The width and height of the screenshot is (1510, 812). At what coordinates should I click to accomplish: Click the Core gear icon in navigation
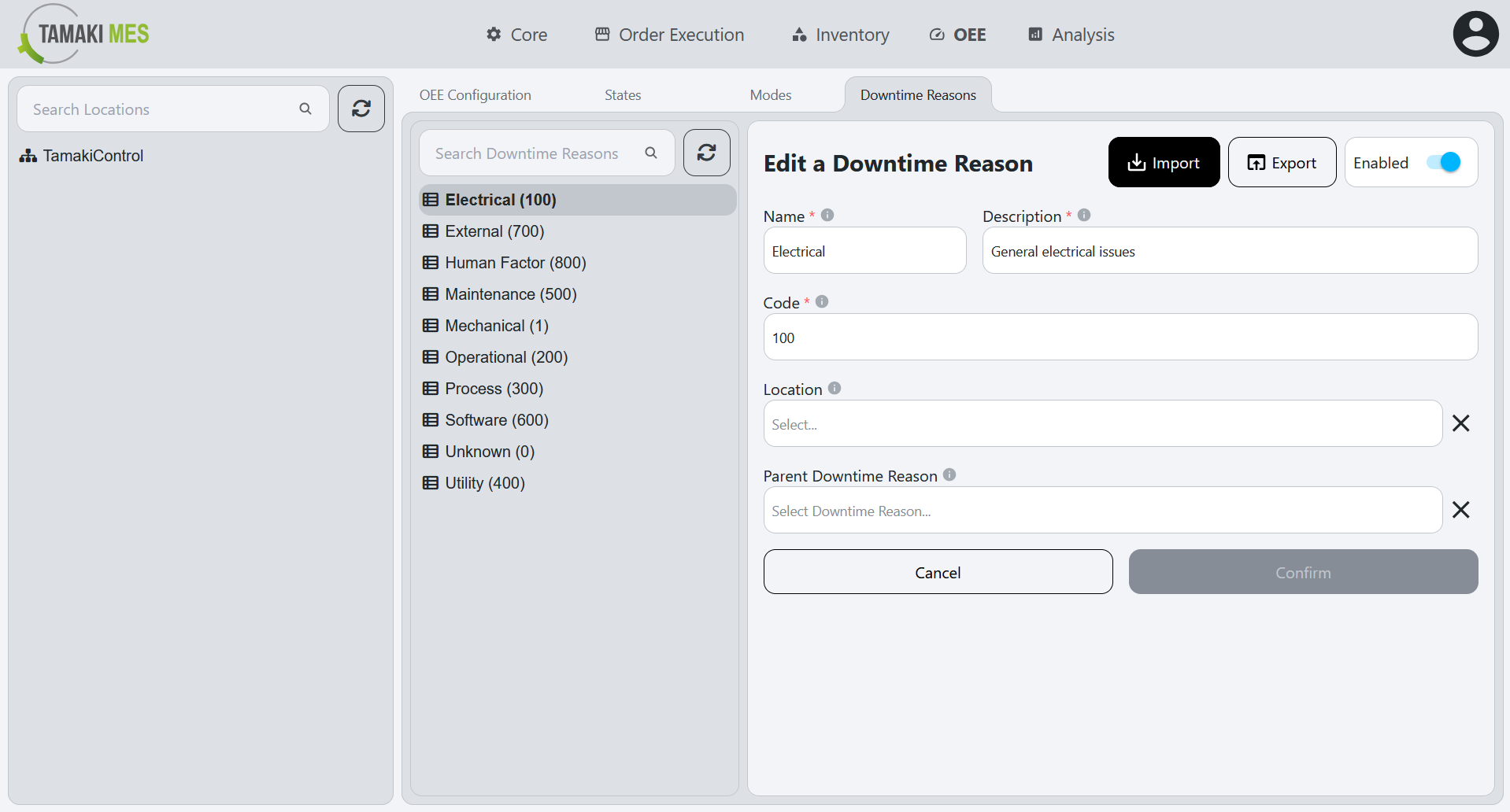pos(492,34)
